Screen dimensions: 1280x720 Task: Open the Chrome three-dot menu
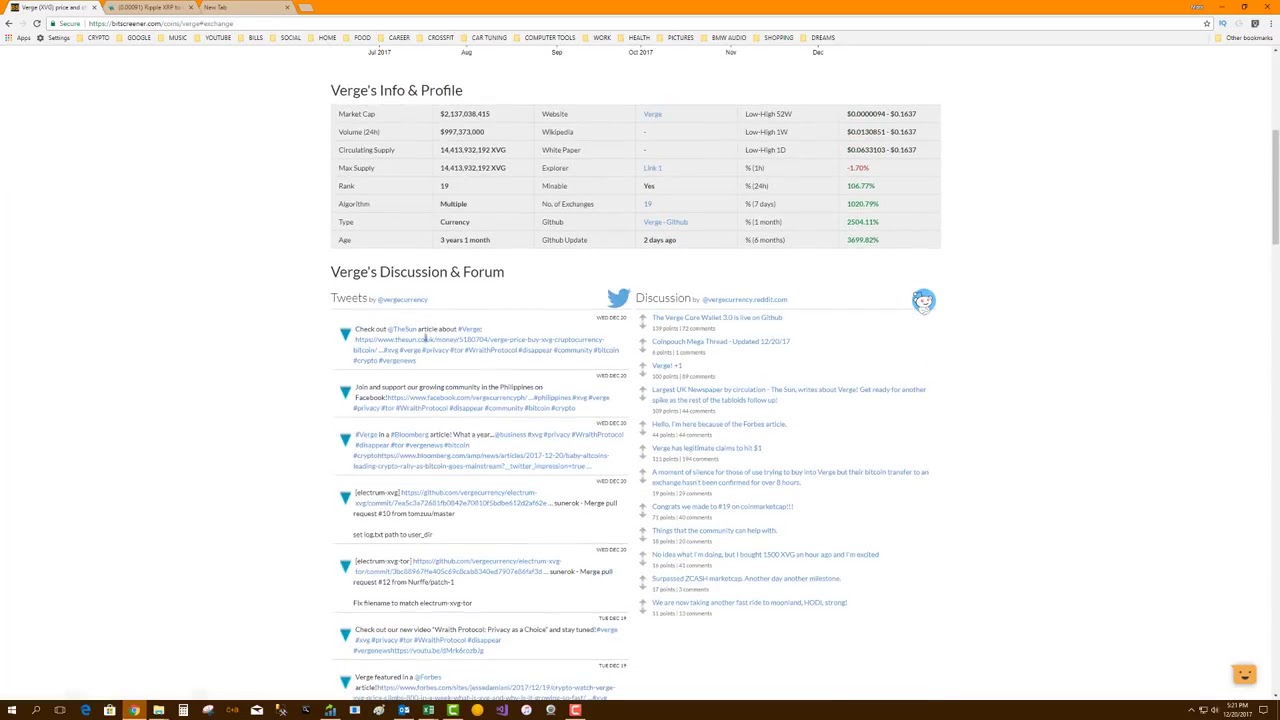click(1271, 23)
